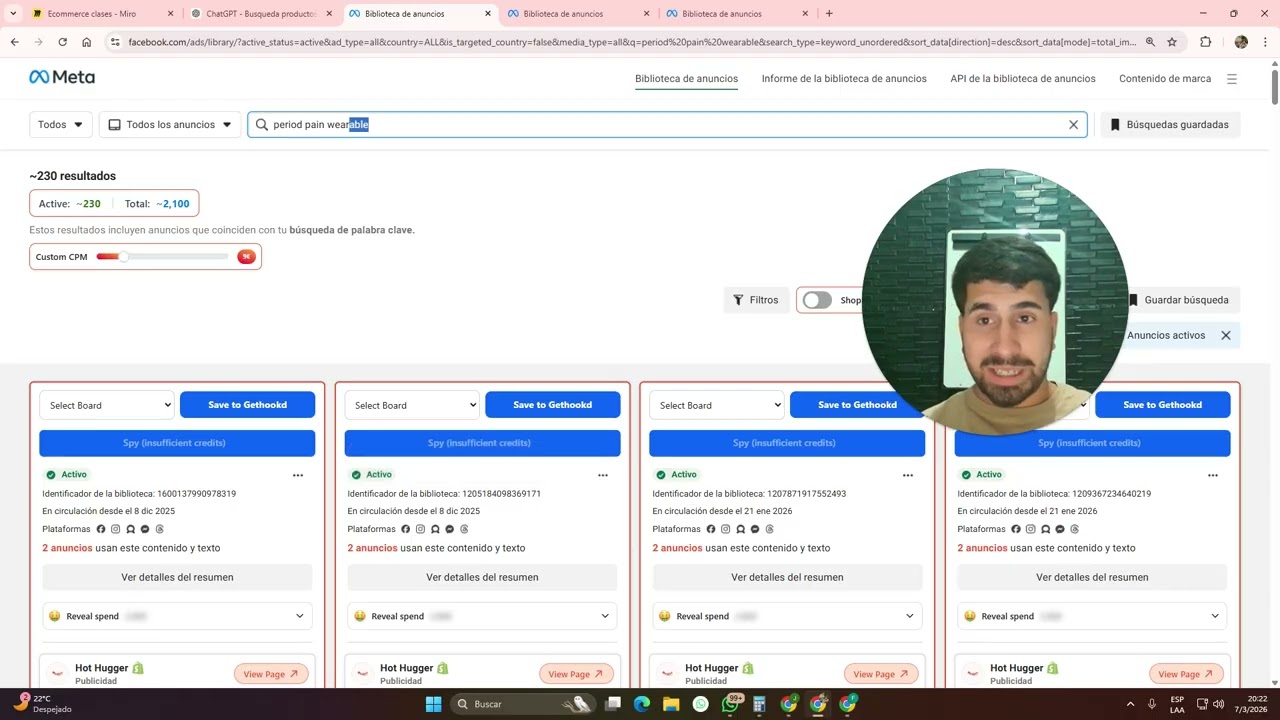Toggle the Shop switch next to Filtros

coord(817,300)
